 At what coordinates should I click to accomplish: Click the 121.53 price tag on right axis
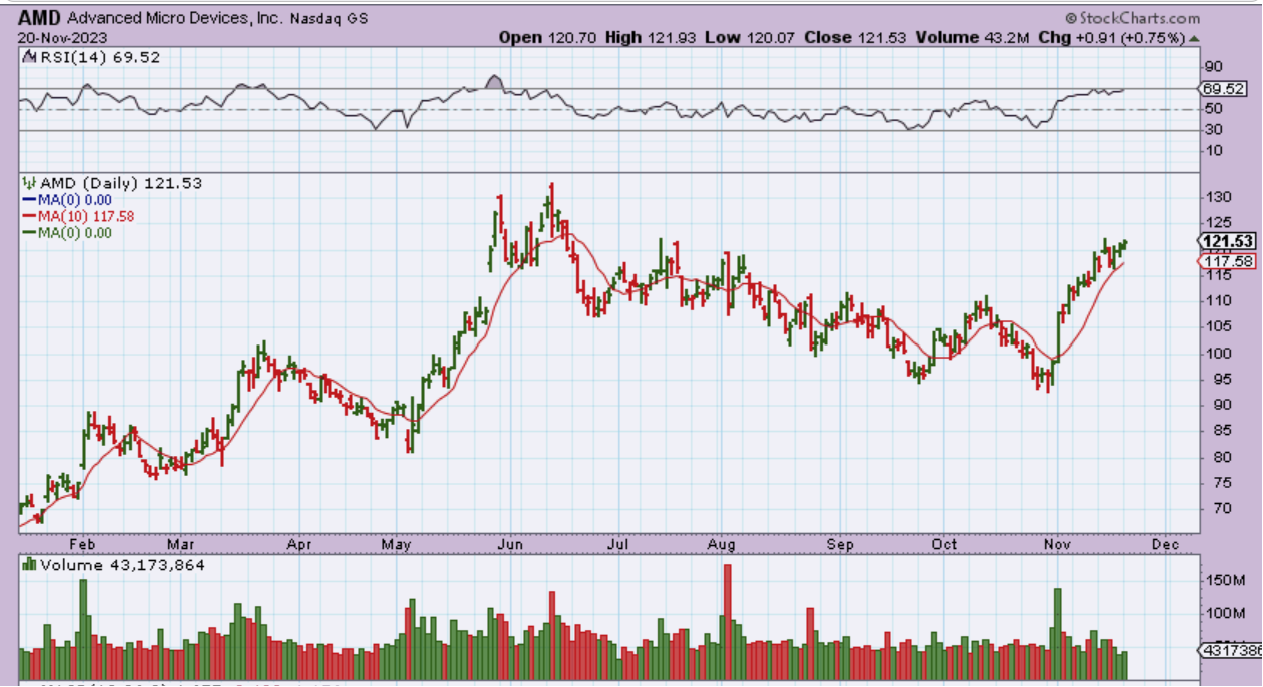pyautogui.click(x=1228, y=241)
